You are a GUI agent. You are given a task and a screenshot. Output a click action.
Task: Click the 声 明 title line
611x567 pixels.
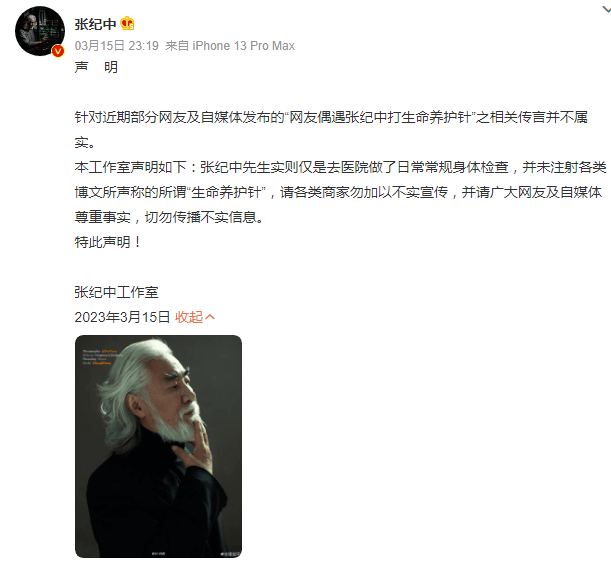click(x=96, y=67)
